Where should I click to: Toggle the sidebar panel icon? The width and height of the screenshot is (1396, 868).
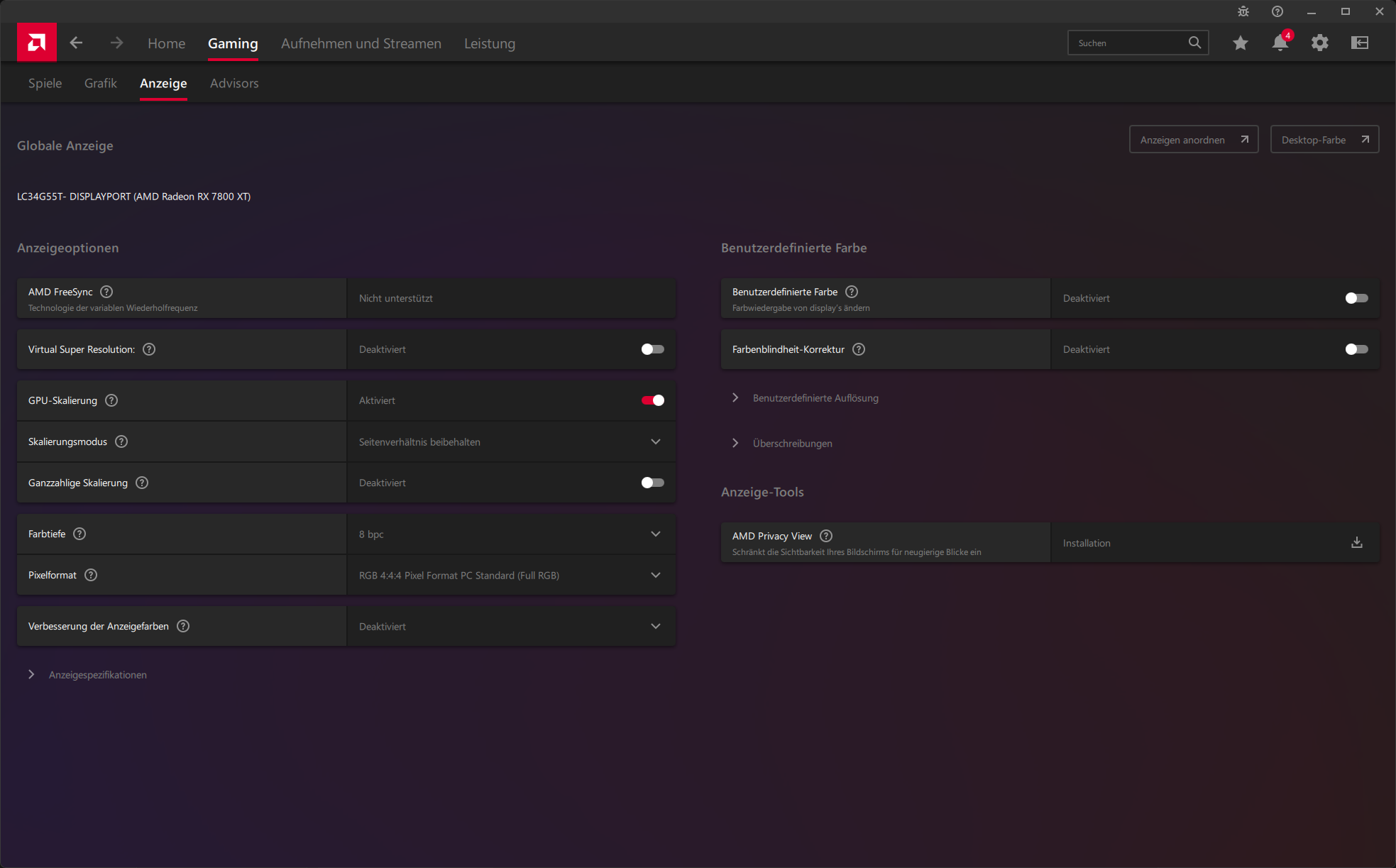click(1359, 43)
